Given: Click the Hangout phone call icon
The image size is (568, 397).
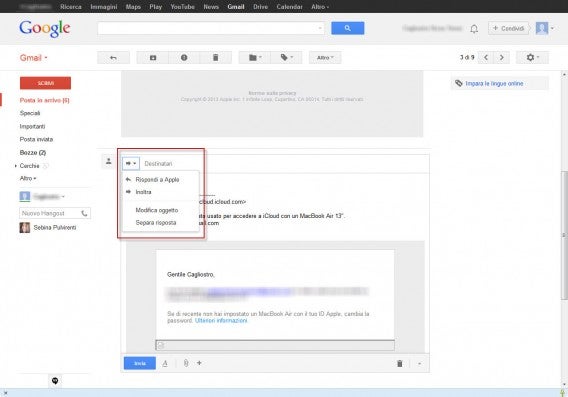Looking at the screenshot, I should click(84, 213).
